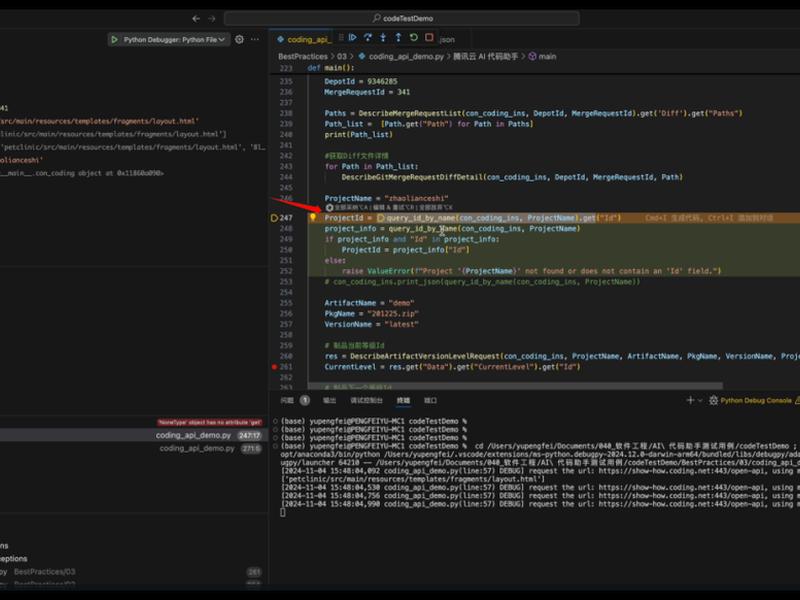Start debugging with the green play button
800x600 pixels.
(x=114, y=39)
